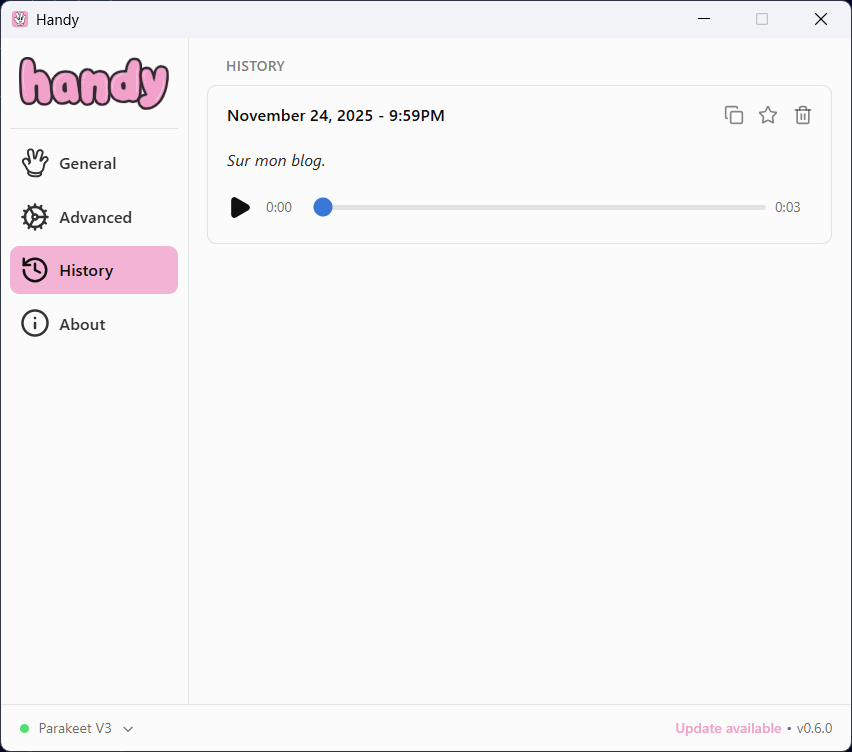Open the Parakeet V3 model selector
The height and width of the screenshot is (752, 852).
76,728
